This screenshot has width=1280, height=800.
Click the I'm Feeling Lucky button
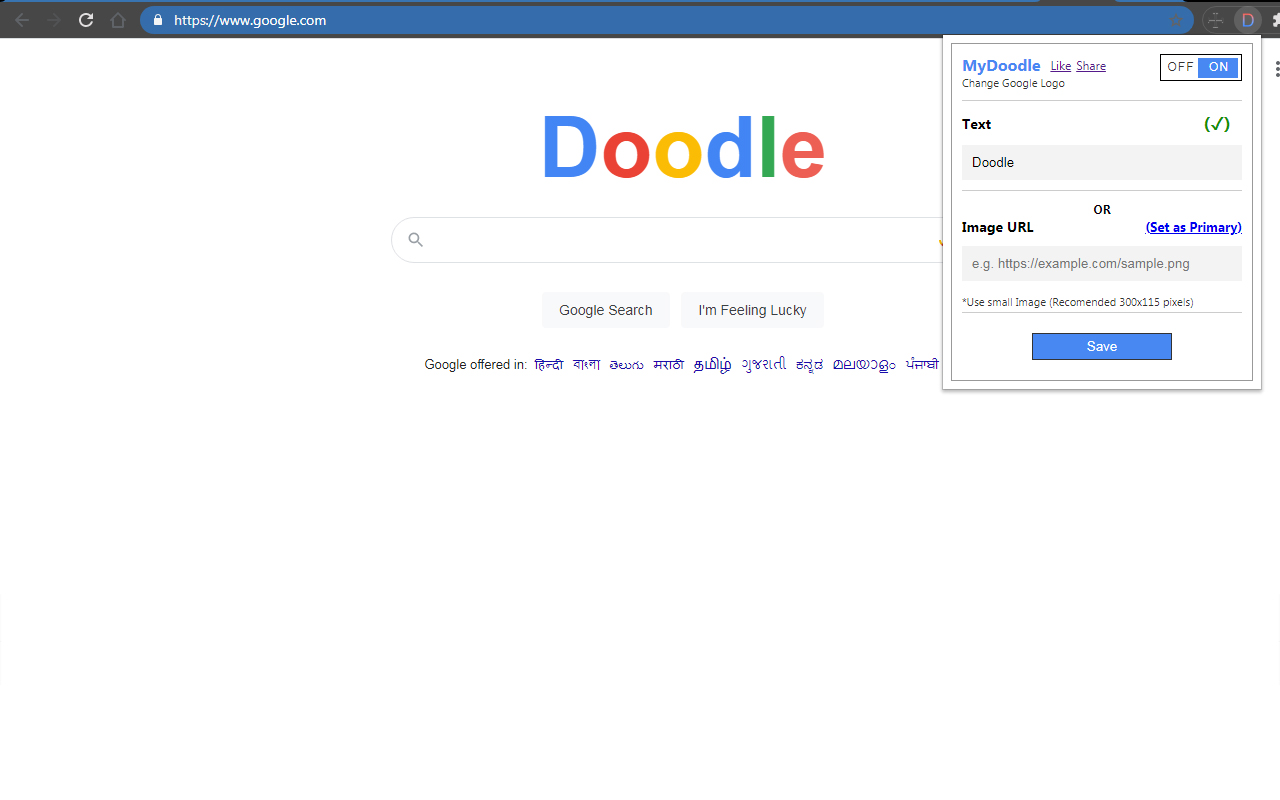coord(752,310)
